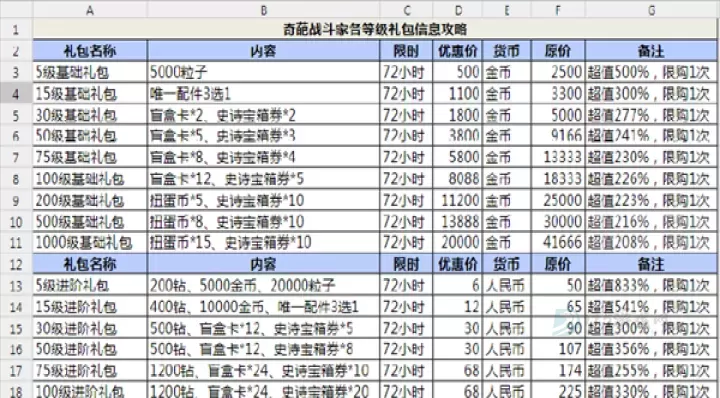720x398 pixels.
Task: Click cell 5级基础礼包
Action: click(90, 73)
